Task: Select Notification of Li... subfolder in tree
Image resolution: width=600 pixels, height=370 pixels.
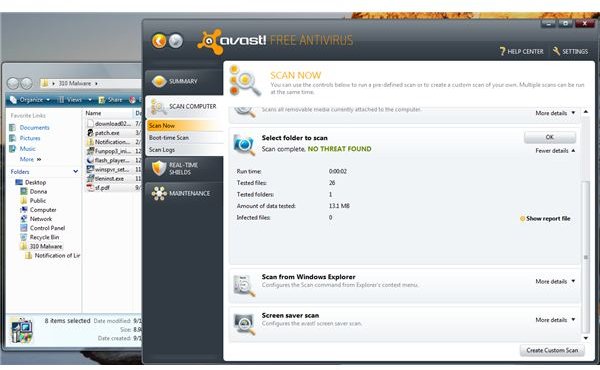Action: pyautogui.click(x=57, y=256)
